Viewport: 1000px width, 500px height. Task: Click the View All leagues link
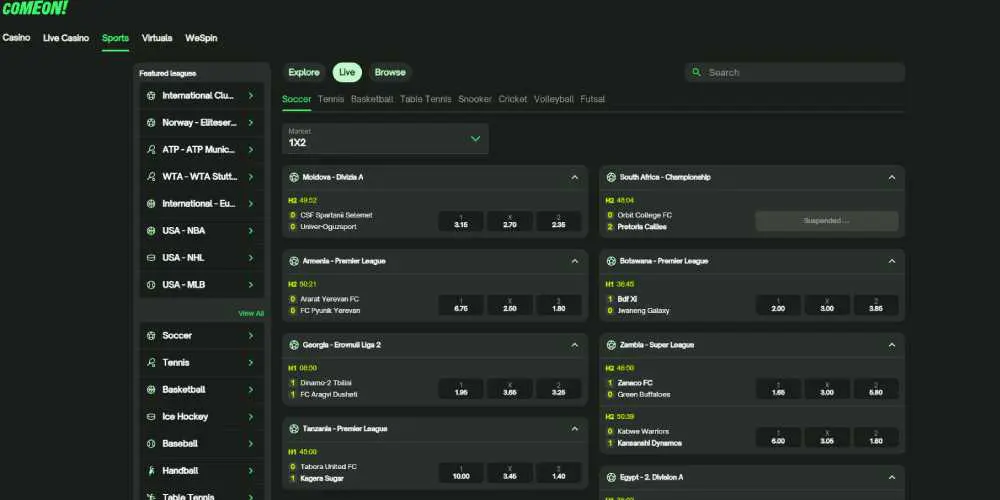(251, 313)
